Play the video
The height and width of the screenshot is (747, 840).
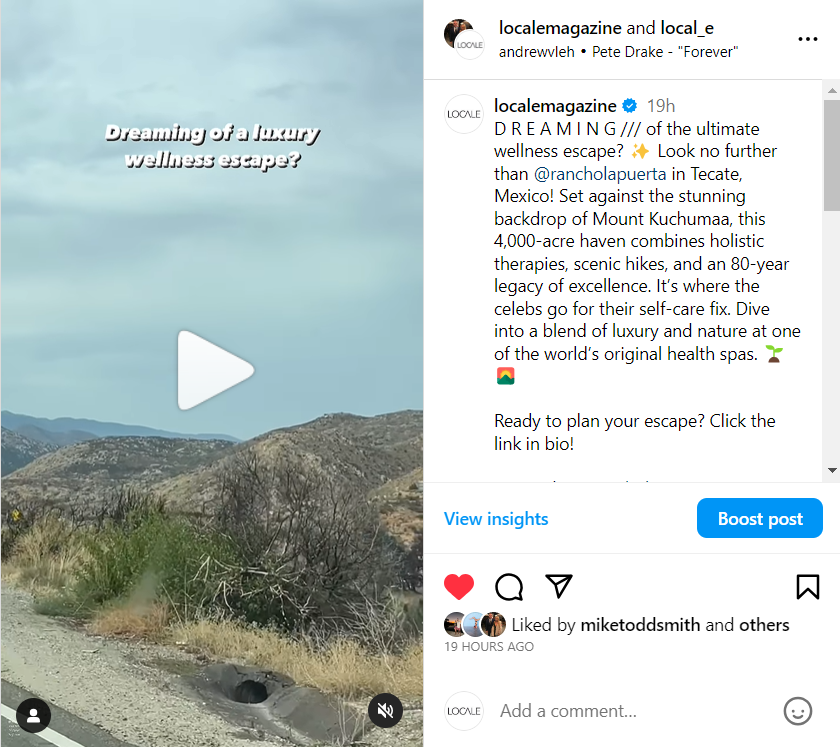(215, 370)
